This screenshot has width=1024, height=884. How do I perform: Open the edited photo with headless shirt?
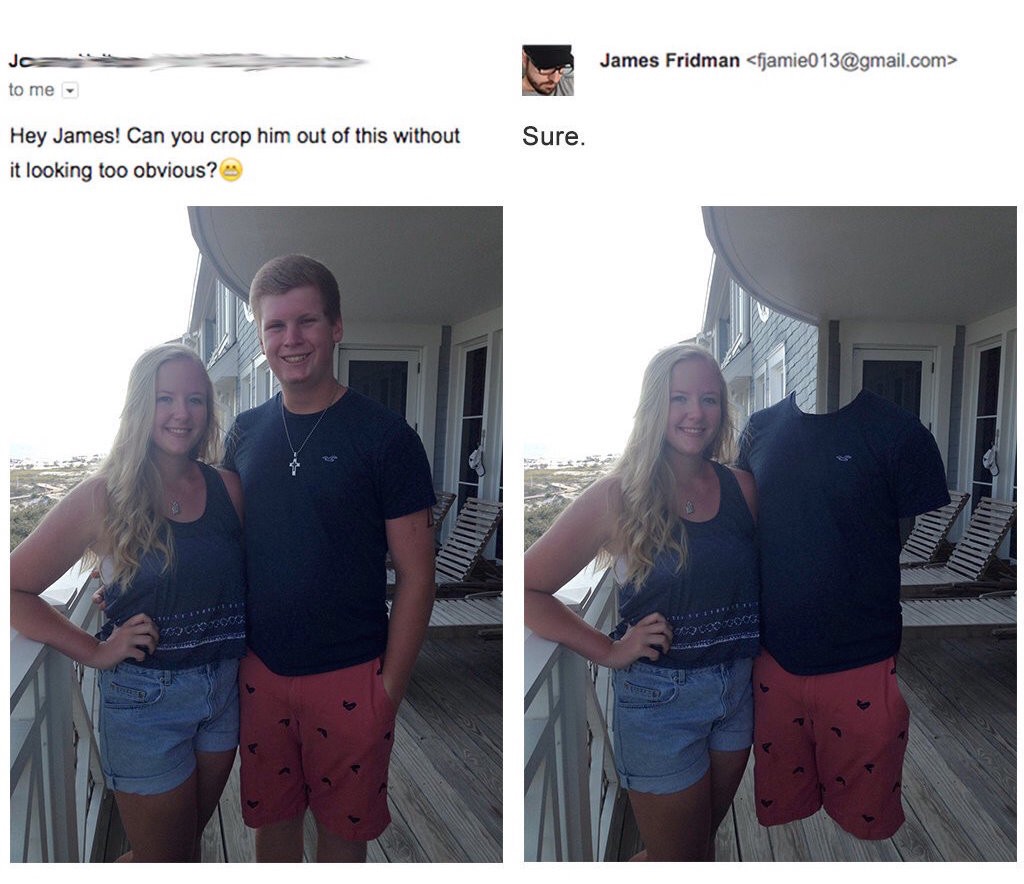tap(770, 534)
